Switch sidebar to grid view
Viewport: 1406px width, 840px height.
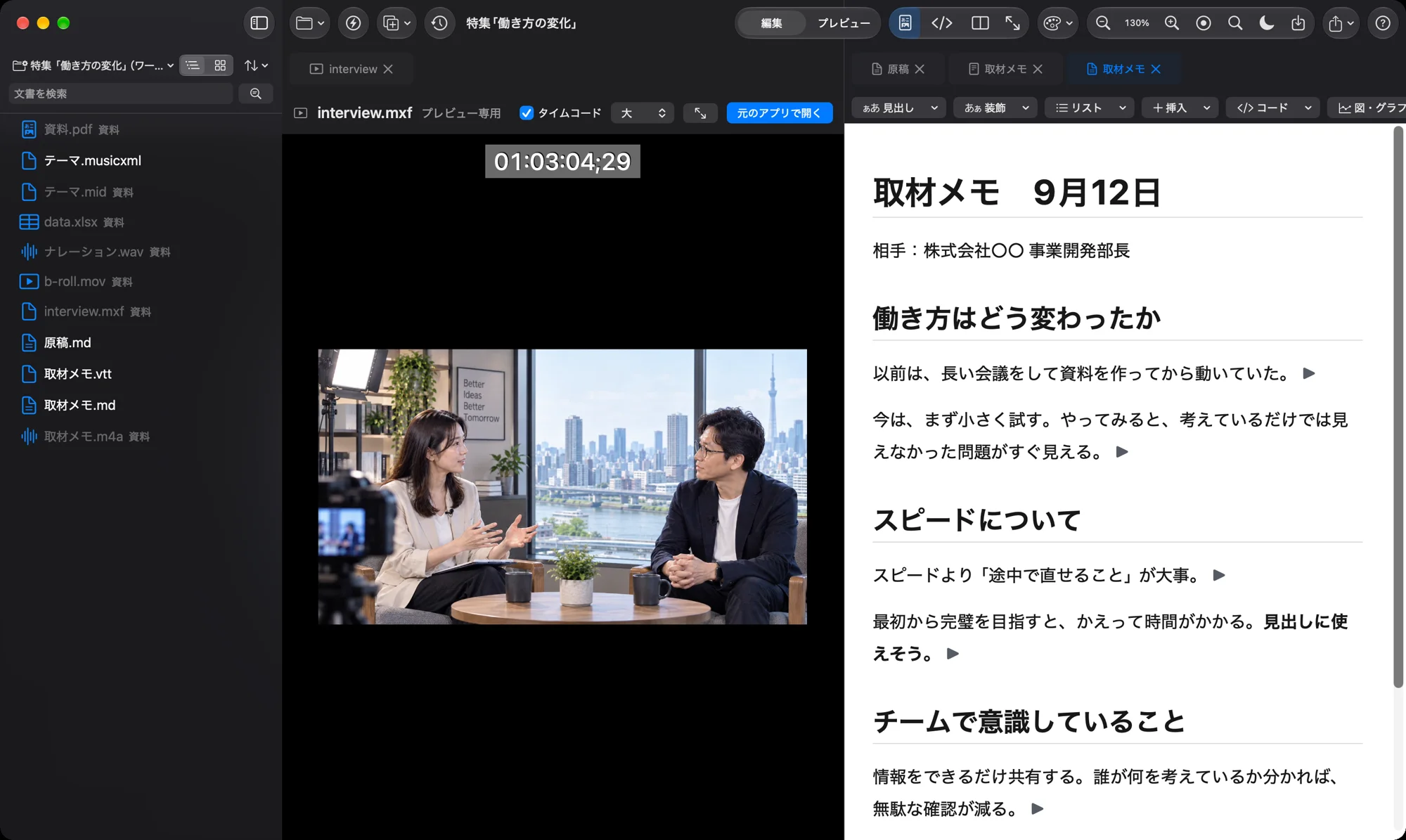click(220, 65)
